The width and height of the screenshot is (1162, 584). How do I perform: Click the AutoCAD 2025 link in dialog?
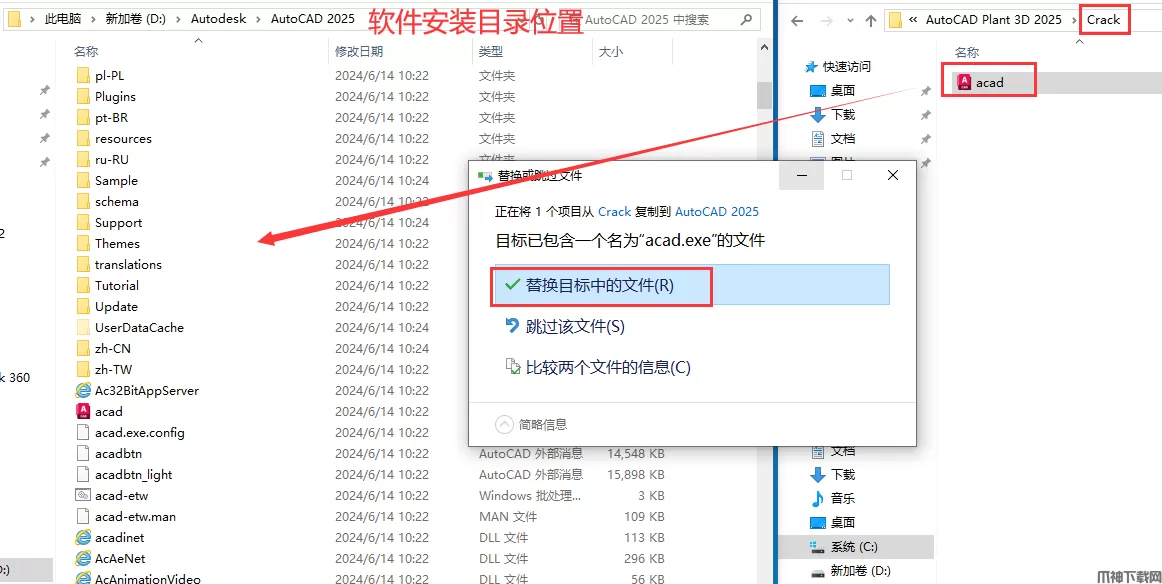[x=716, y=211]
